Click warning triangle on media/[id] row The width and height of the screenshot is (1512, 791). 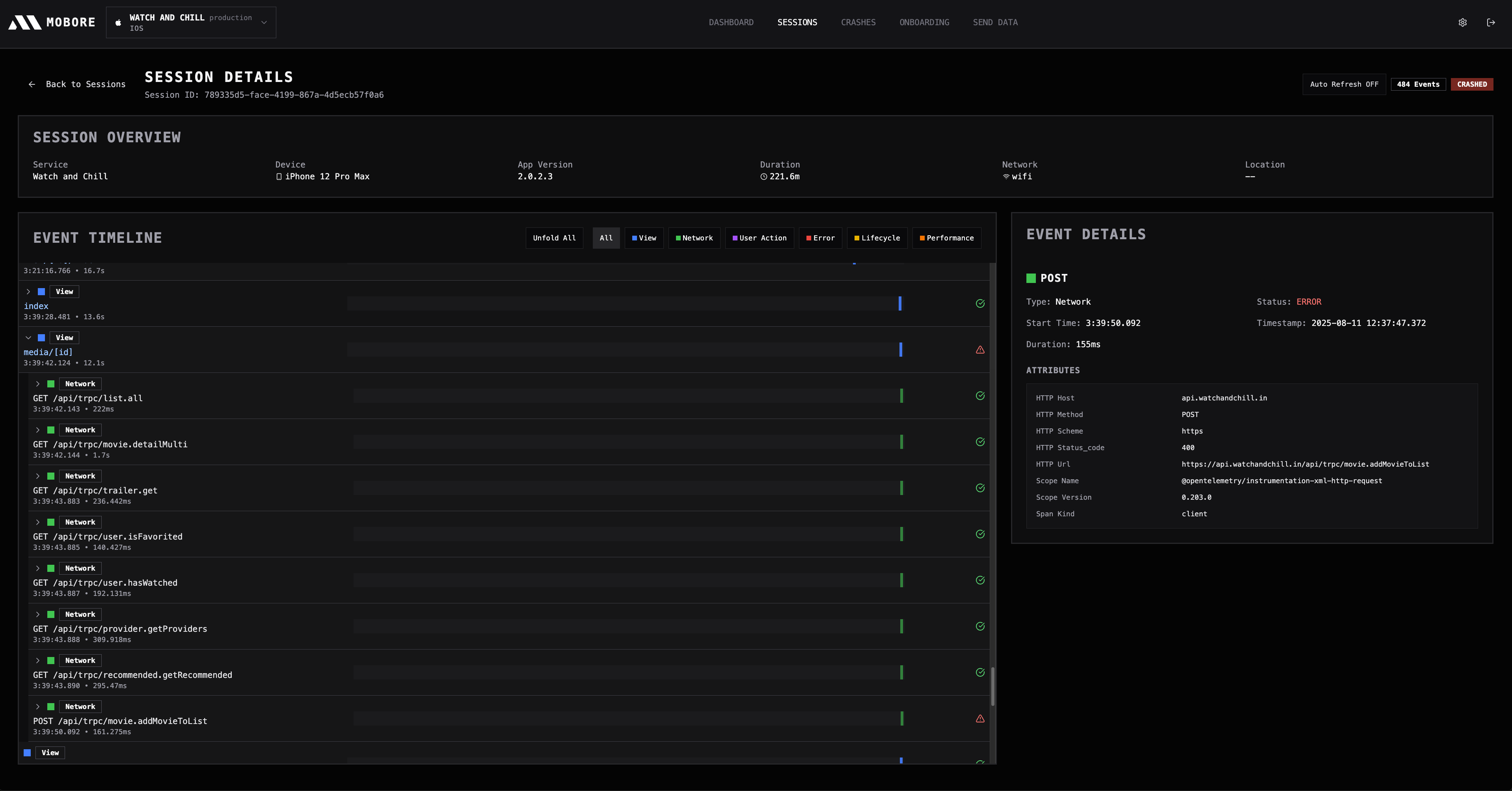979,350
